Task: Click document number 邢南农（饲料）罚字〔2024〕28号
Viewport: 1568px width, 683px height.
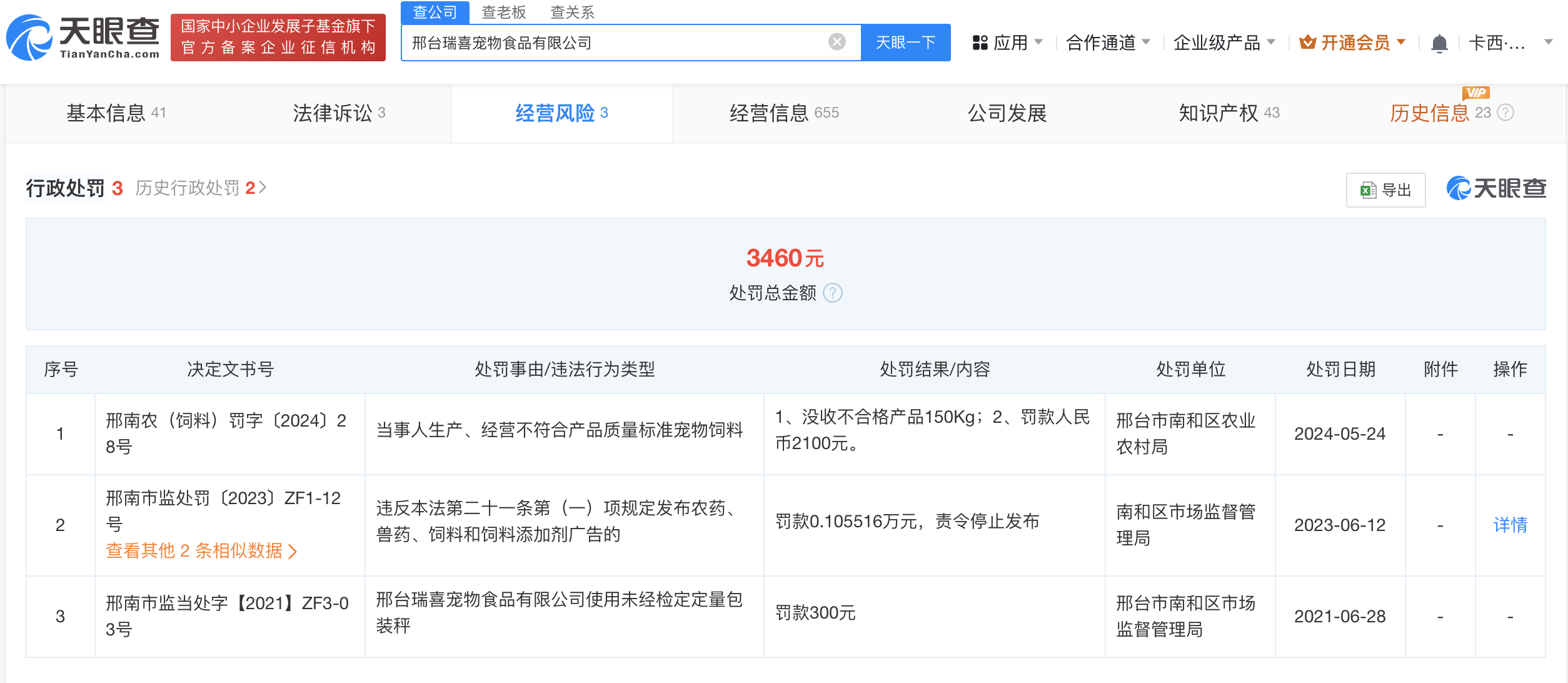Action: coord(226,433)
